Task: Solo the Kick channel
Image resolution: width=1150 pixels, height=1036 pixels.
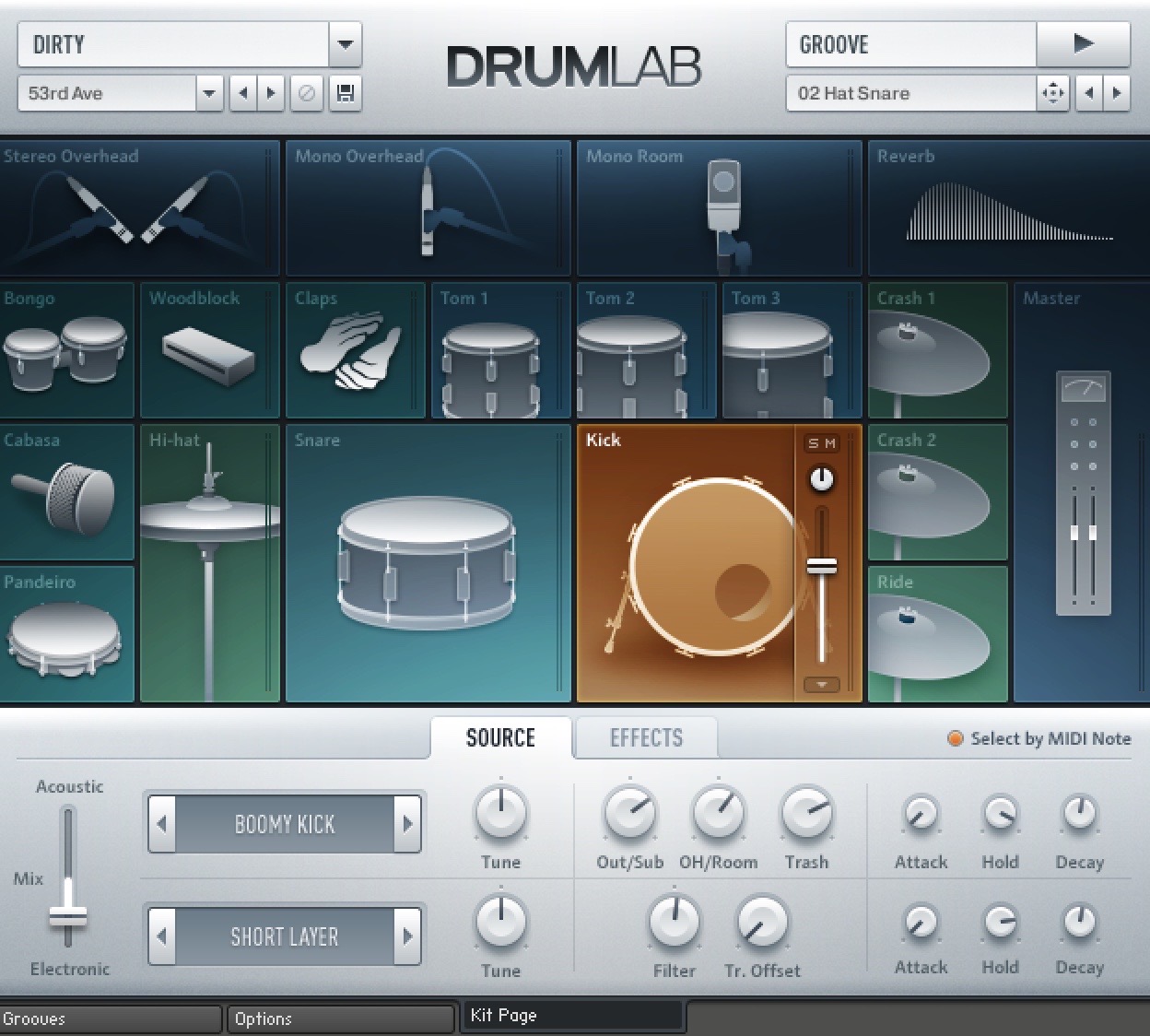Action: [x=813, y=444]
